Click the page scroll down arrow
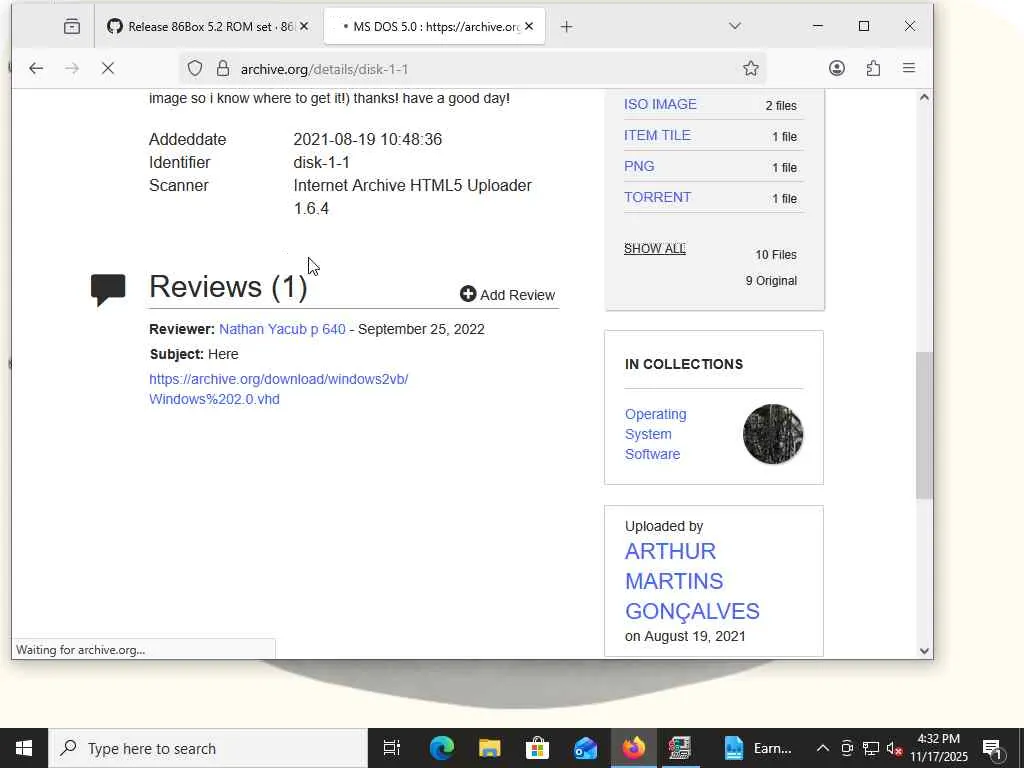This screenshot has width=1024, height=768. click(924, 650)
